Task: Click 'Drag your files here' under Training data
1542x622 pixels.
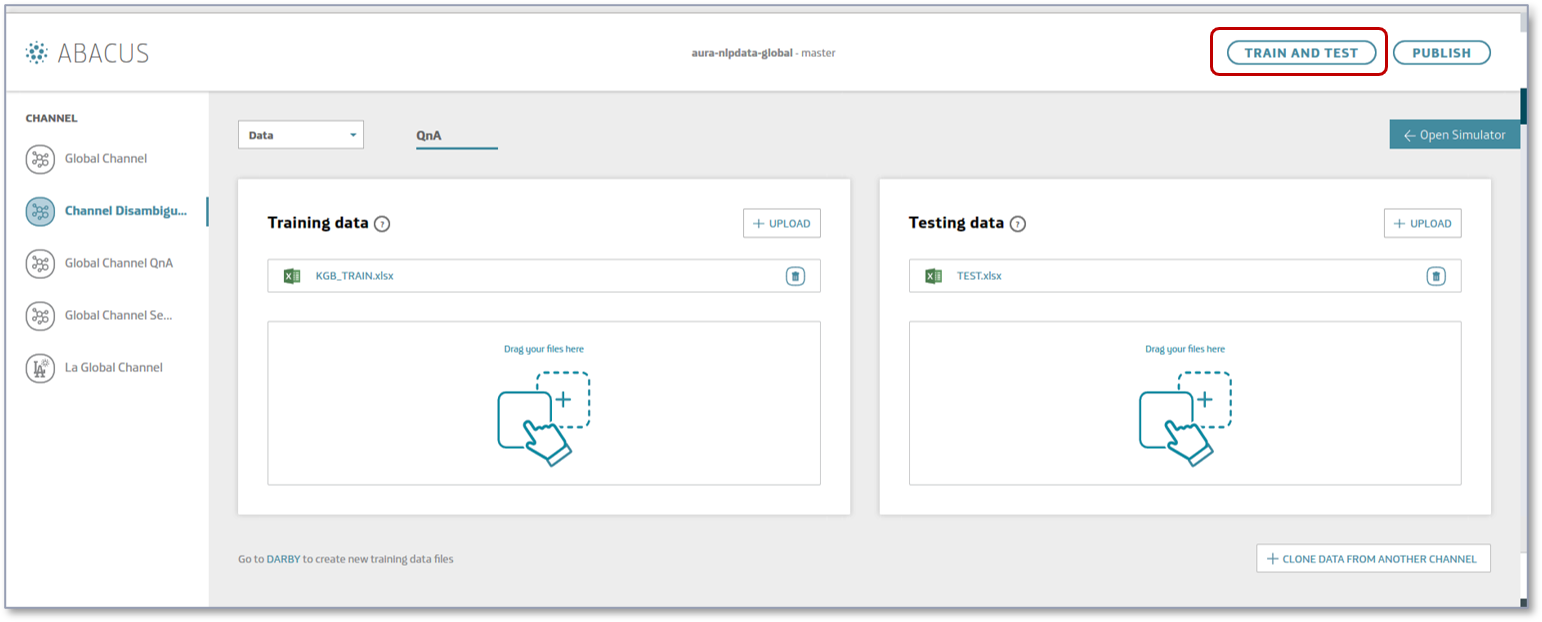Action: [544, 349]
